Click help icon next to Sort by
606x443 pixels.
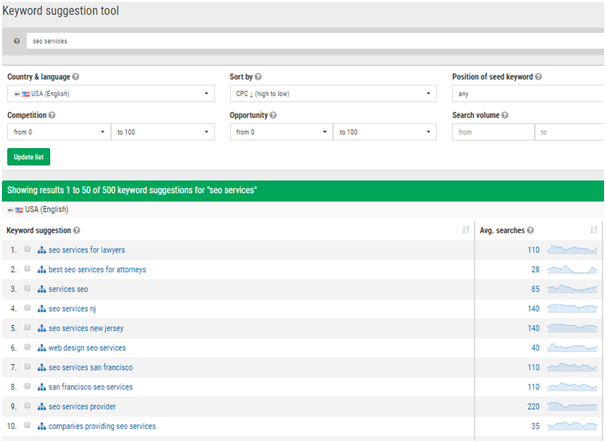tap(258, 77)
